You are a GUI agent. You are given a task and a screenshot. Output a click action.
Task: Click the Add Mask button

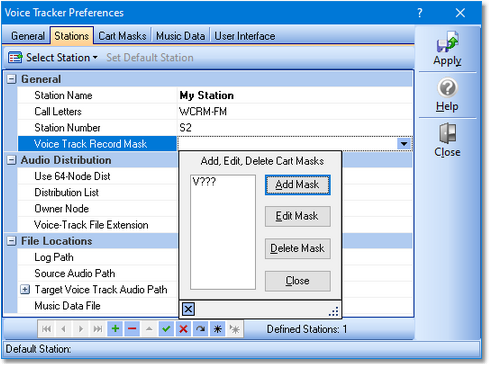coord(298,185)
